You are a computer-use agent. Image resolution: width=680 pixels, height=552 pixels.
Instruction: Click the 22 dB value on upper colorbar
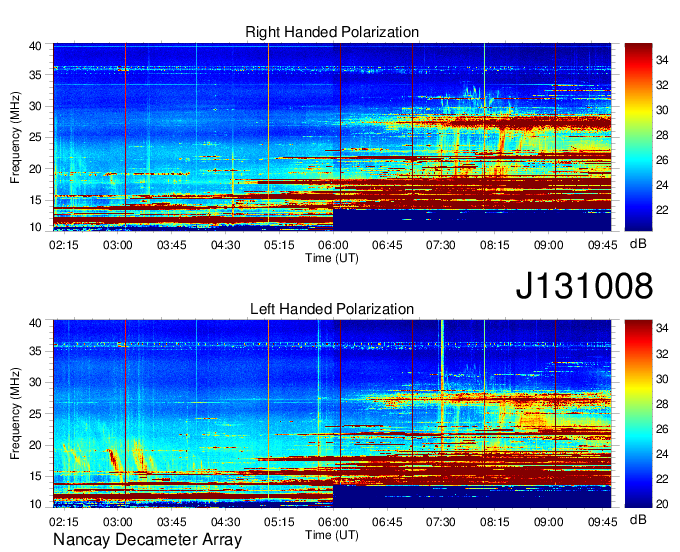tap(662, 210)
